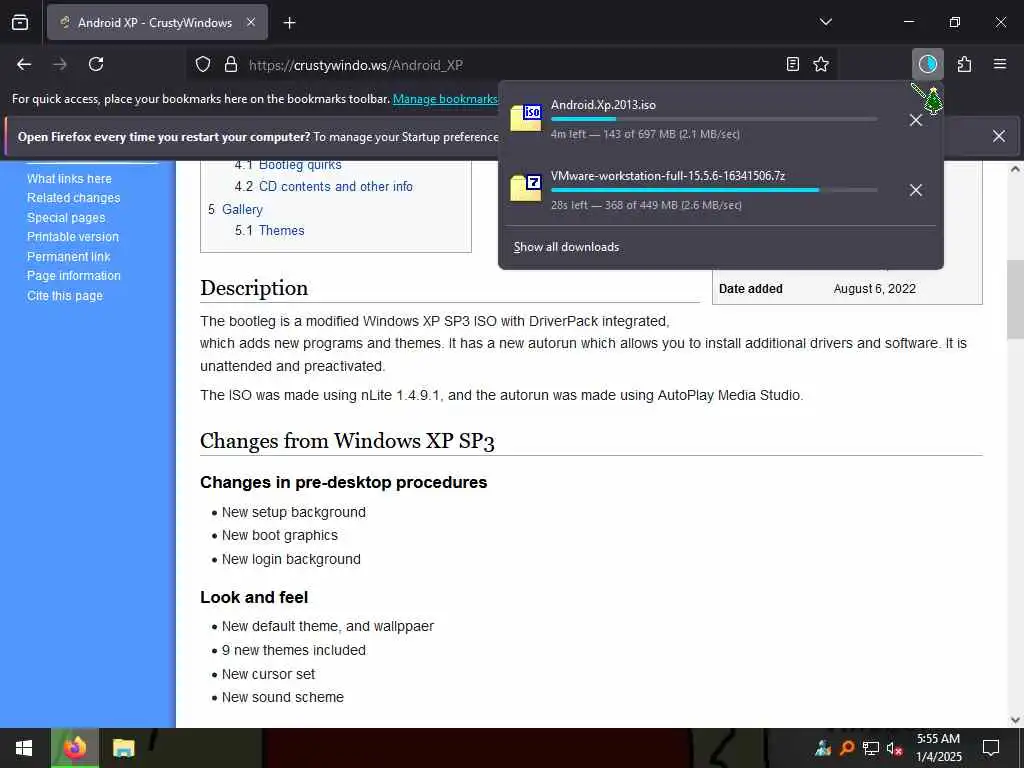Click Firefox in the taskbar

click(x=75, y=748)
